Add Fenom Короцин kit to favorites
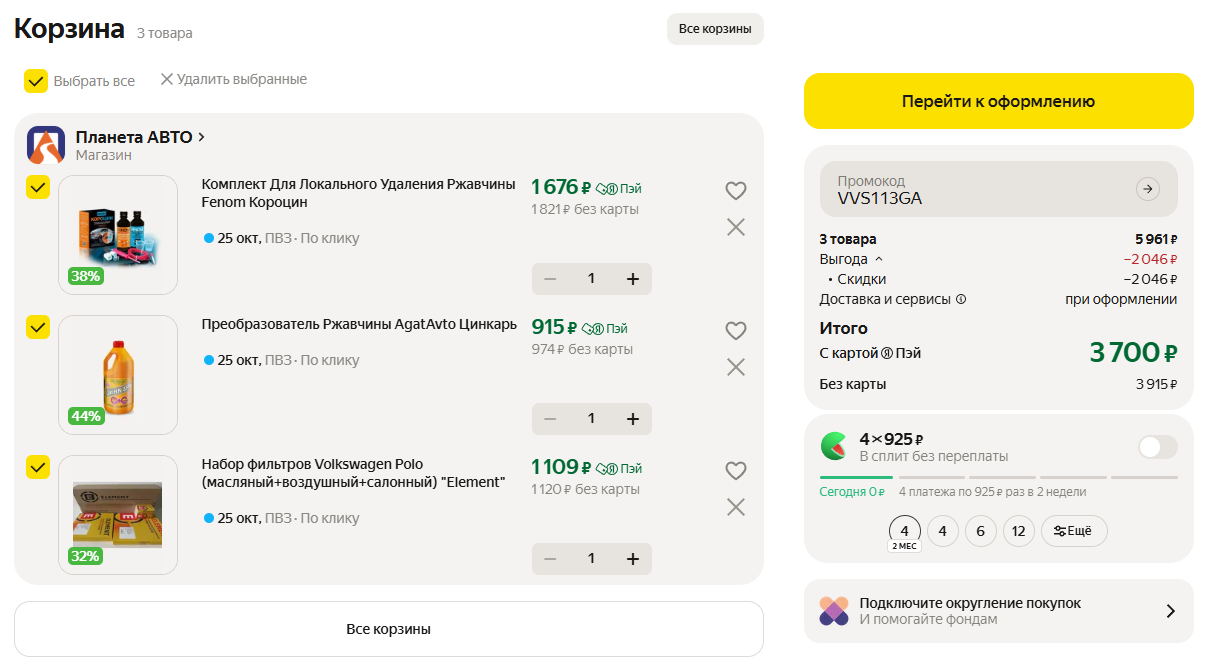Viewport: 1212px width, 663px height. coord(736,191)
